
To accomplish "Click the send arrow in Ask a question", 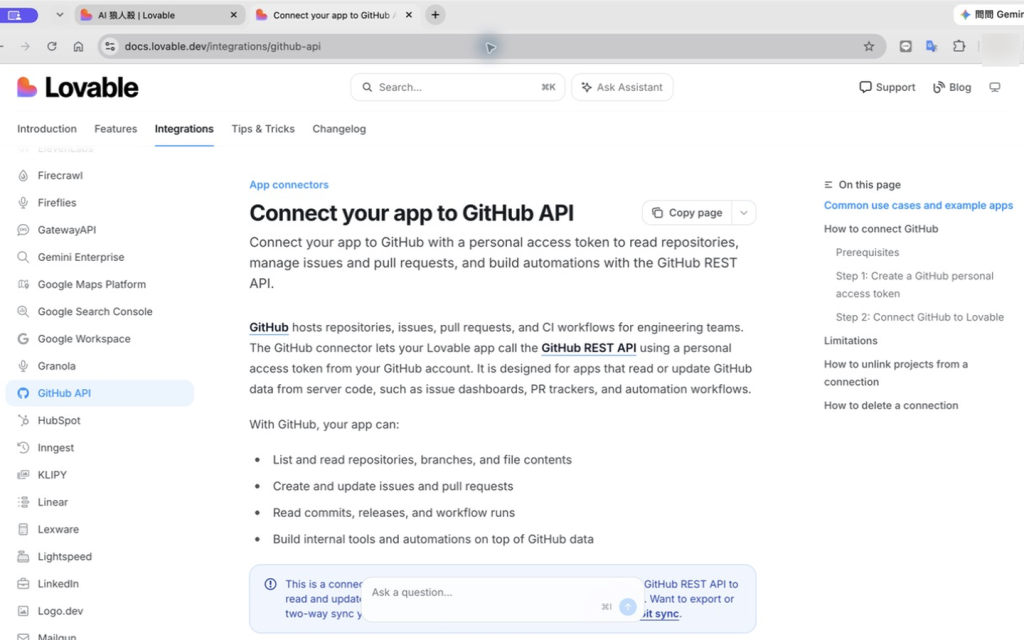I will click(x=628, y=607).
